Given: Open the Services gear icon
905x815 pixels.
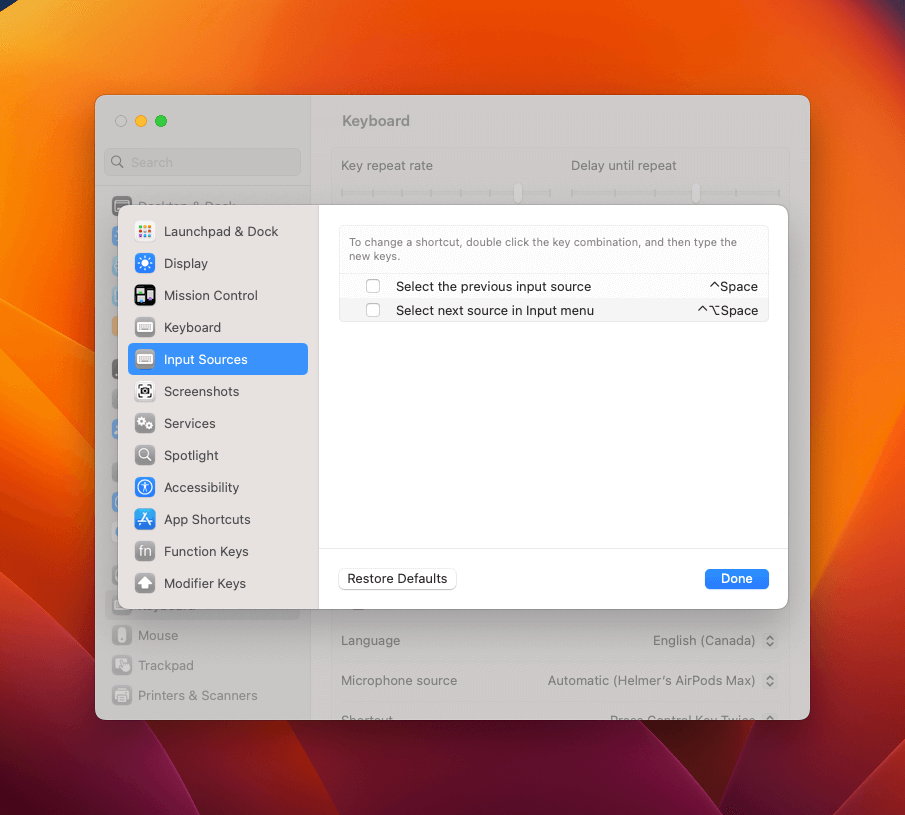Looking at the screenshot, I should coord(145,424).
